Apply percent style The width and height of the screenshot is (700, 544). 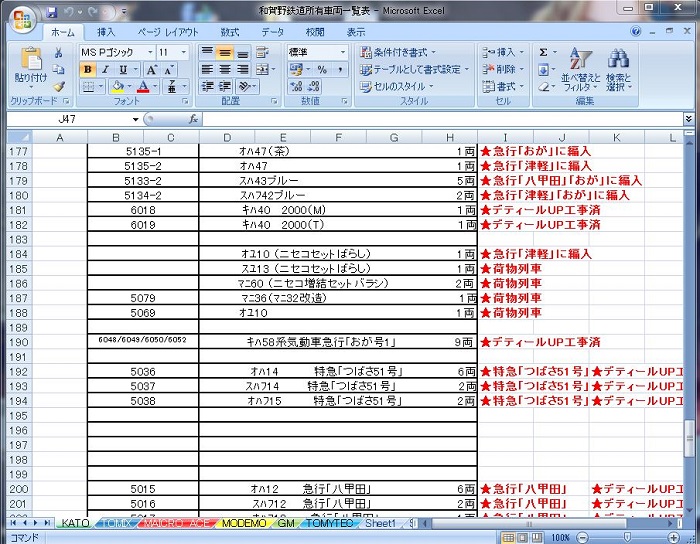322,69
